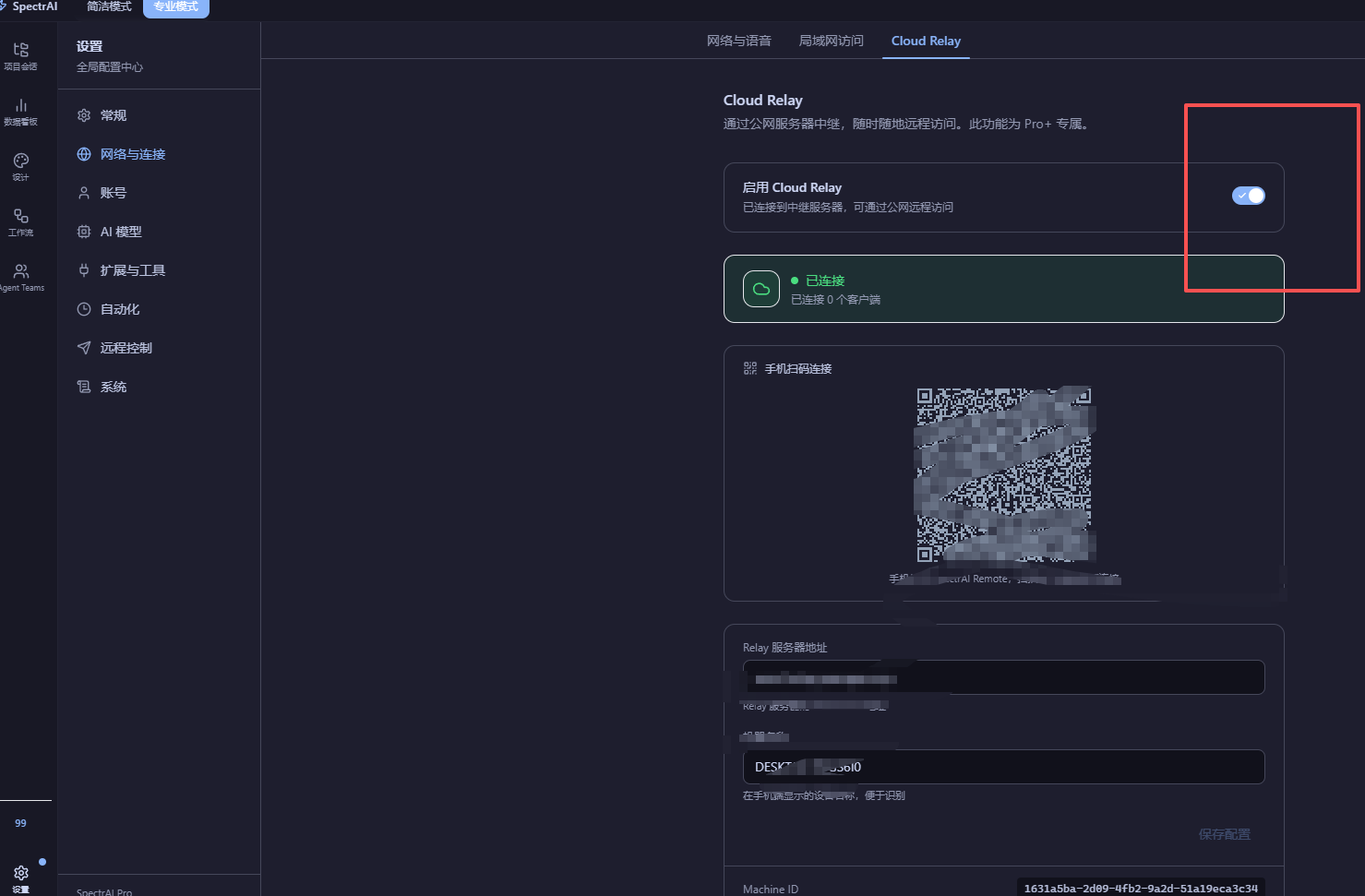This screenshot has height=896, width=1365.
Task: Open the 数据看板 chart icon
Action: (x=20, y=111)
